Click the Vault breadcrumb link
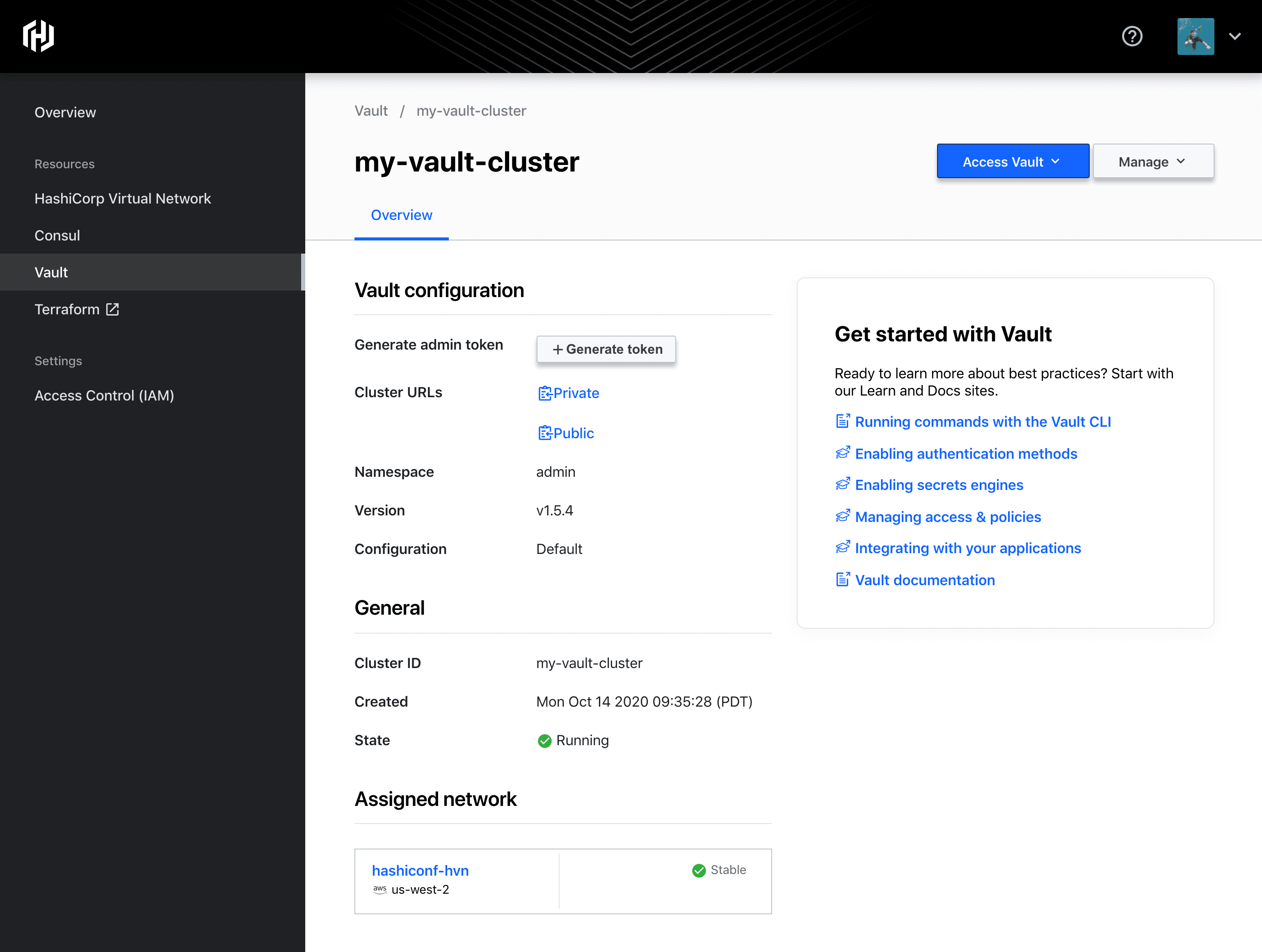The width and height of the screenshot is (1262, 952). (371, 111)
